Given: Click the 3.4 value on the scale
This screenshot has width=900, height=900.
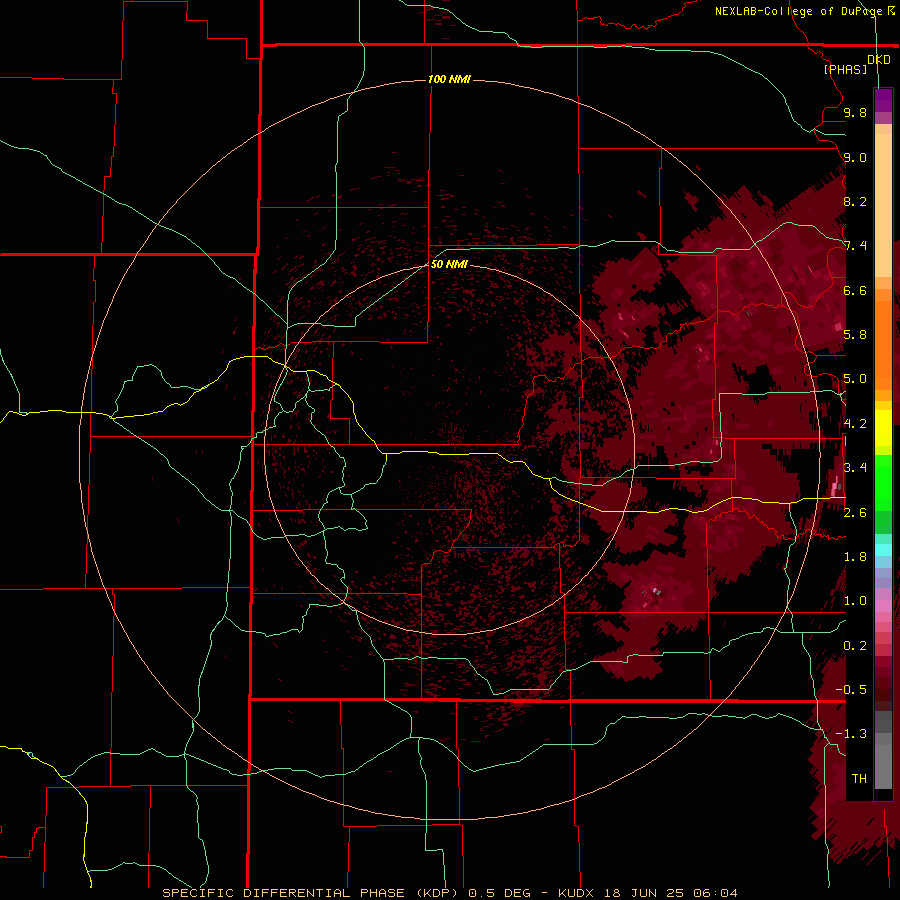Looking at the screenshot, I should click(855, 468).
